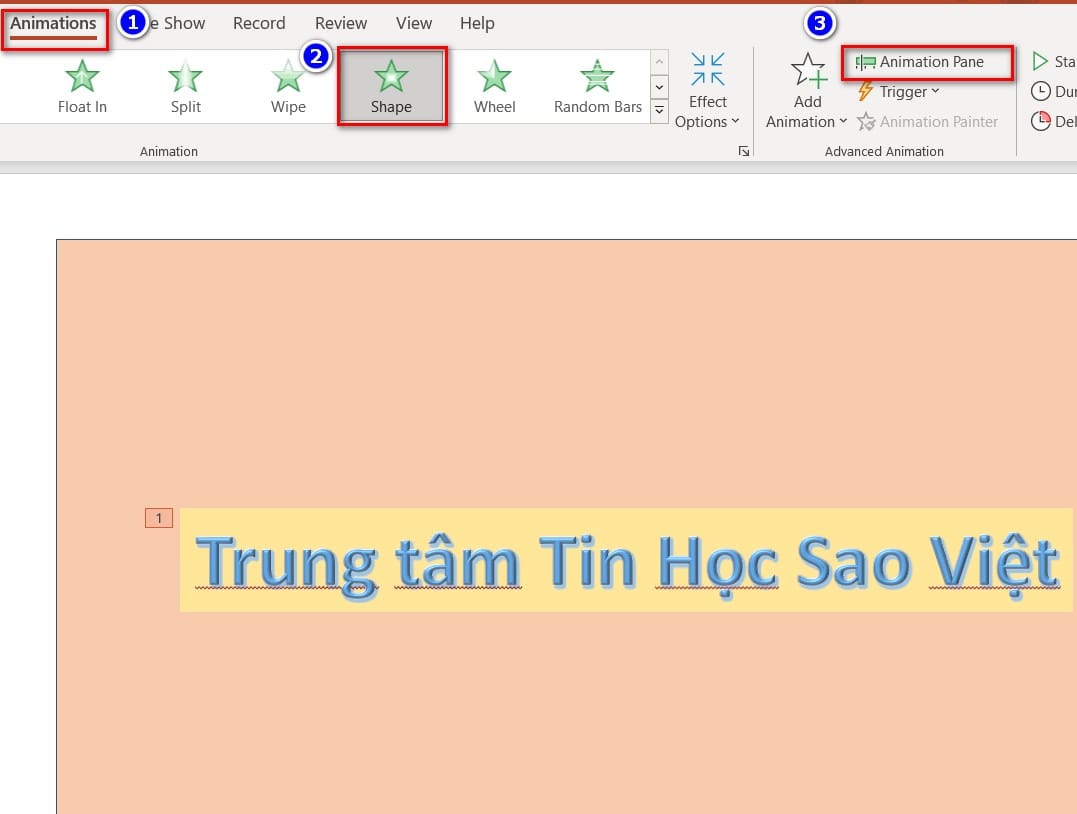Select the animation number 1 badge
1077x814 pixels.
coord(158,517)
